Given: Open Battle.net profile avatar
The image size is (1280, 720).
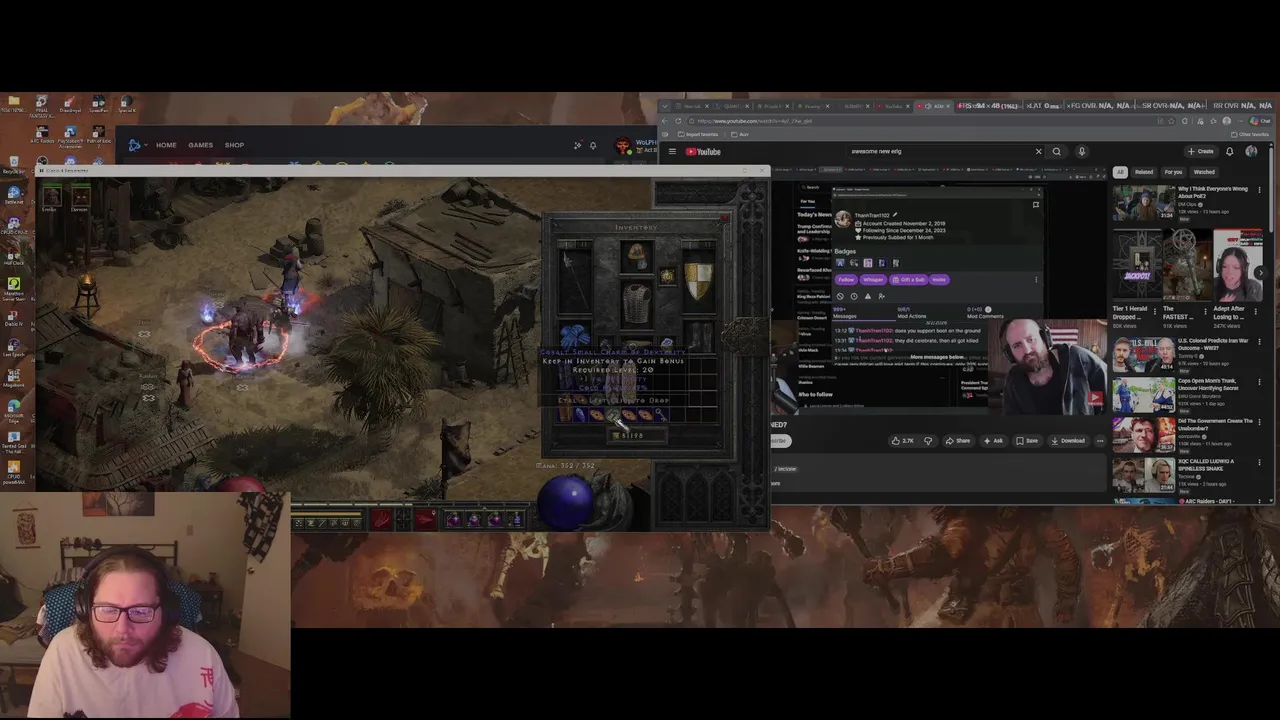Looking at the screenshot, I should [623, 146].
